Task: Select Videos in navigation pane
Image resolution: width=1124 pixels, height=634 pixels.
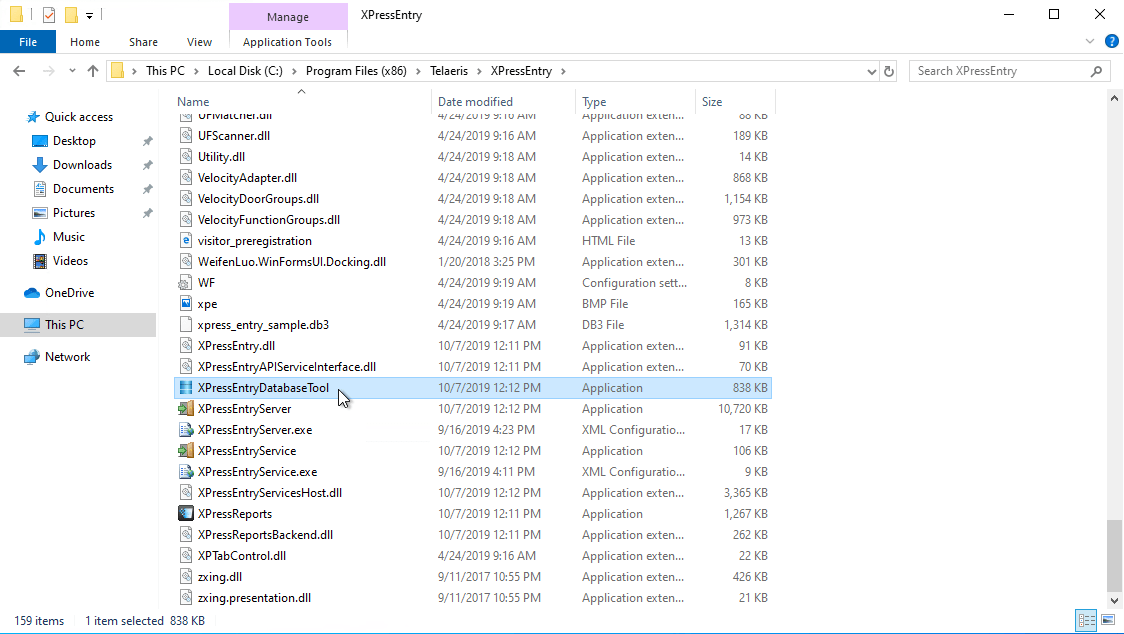Action: (x=70, y=261)
